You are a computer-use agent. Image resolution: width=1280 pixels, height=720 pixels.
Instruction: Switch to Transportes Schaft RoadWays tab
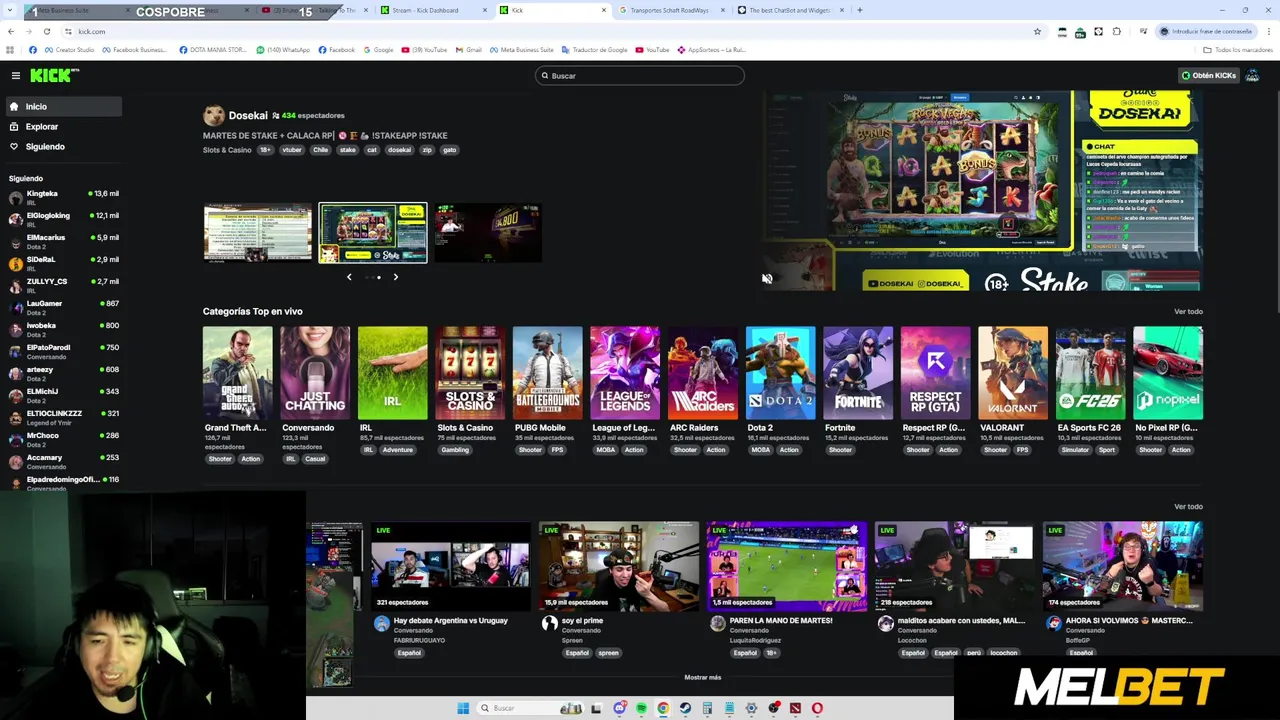click(x=670, y=10)
